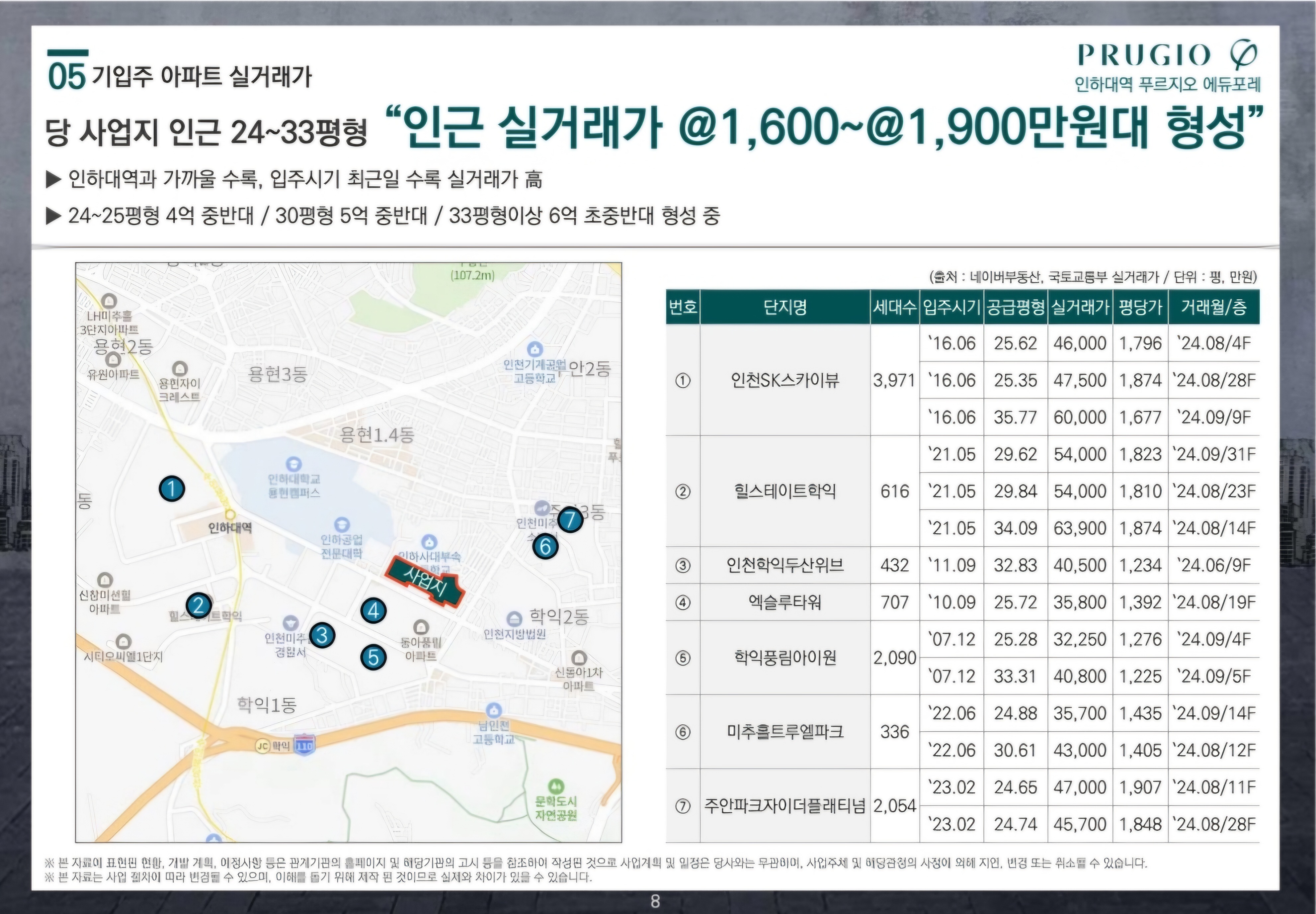Click the 1,234 price-per-pyeong cell

coord(1140,565)
